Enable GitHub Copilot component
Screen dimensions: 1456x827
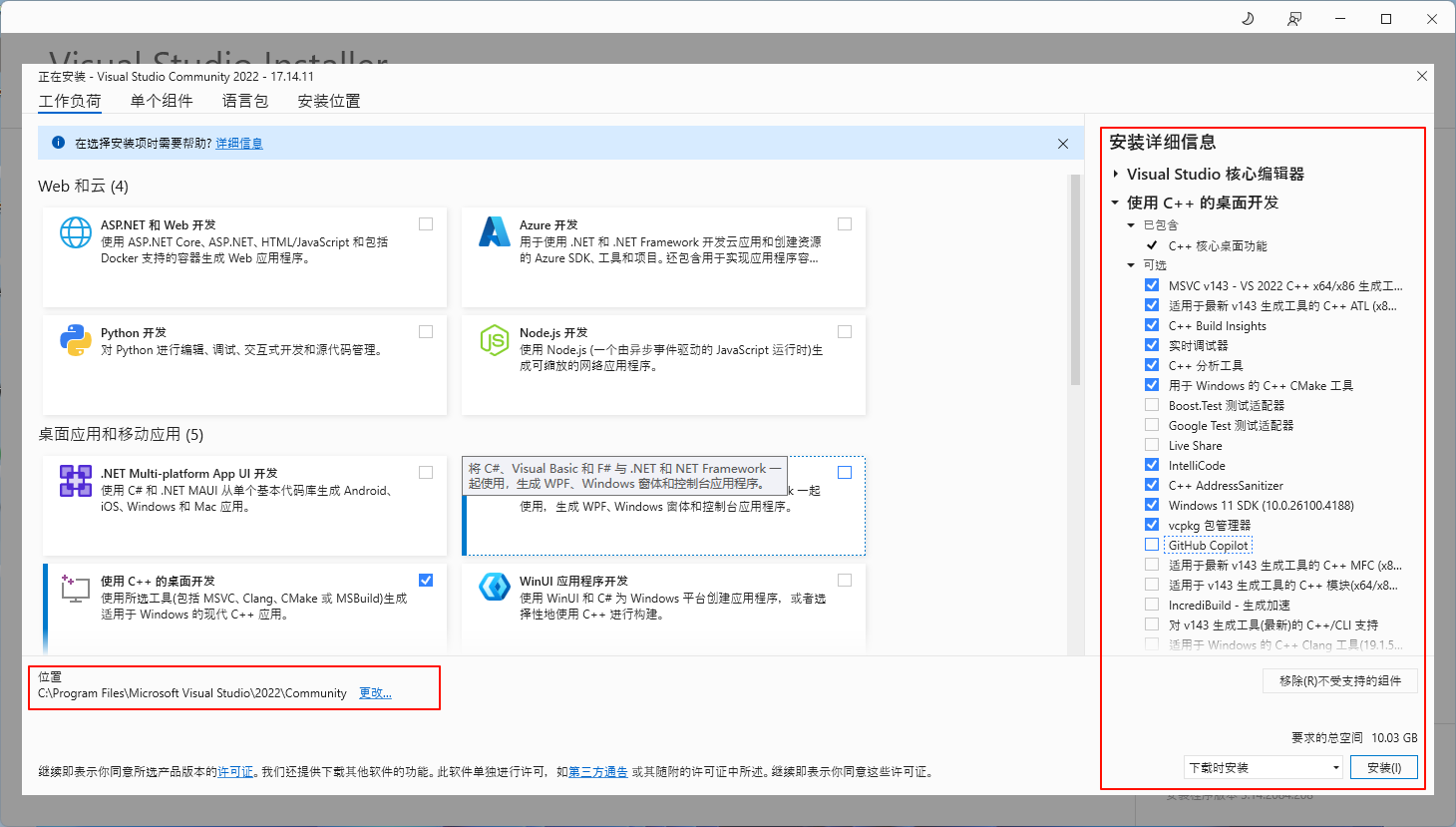click(x=1152, y=545)
